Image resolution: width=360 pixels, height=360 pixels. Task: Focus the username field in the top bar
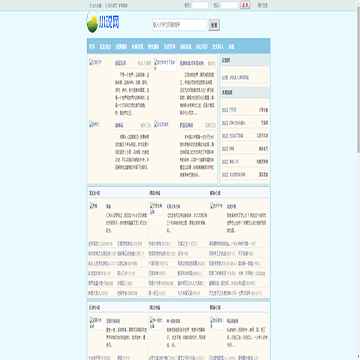(200, 5)
